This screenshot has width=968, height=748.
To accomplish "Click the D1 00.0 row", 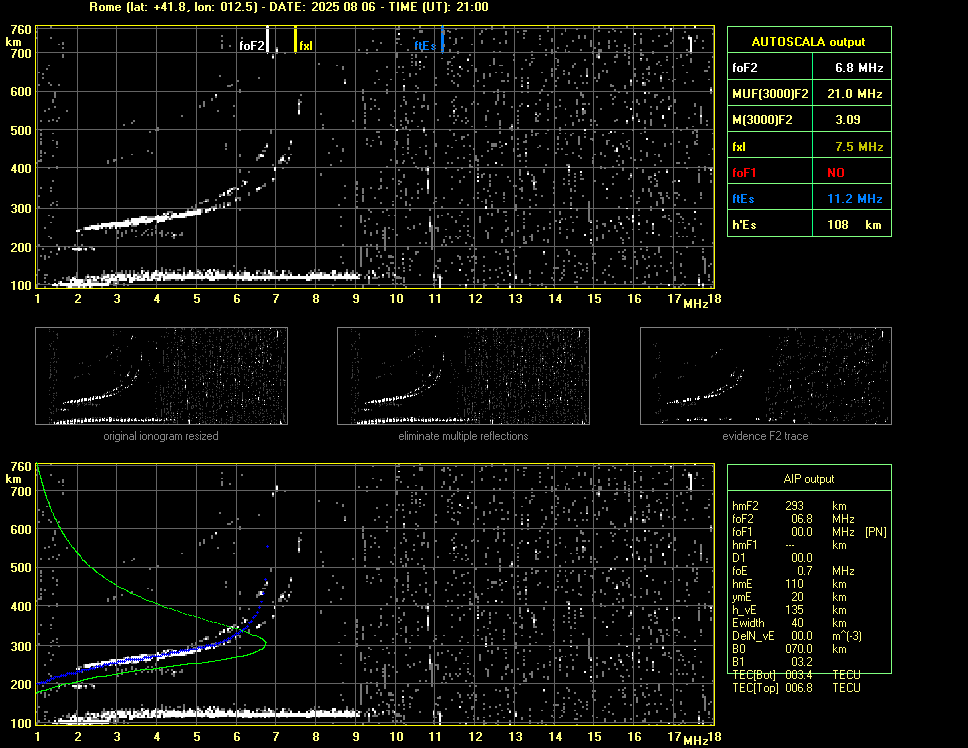I will tap(772, 558).
